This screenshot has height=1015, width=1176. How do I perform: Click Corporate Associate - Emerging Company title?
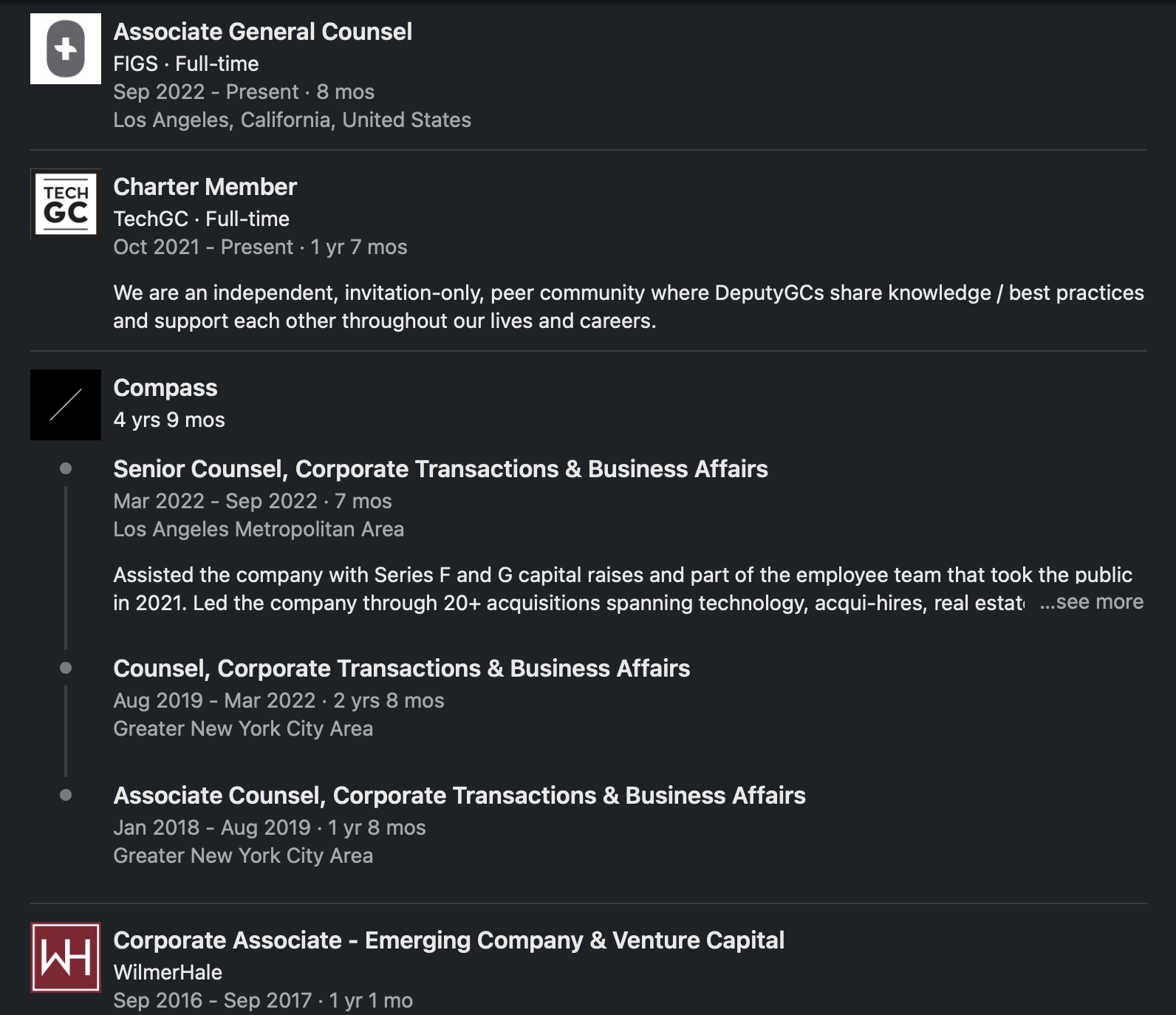pyautogui.click(x=448, y=940)
